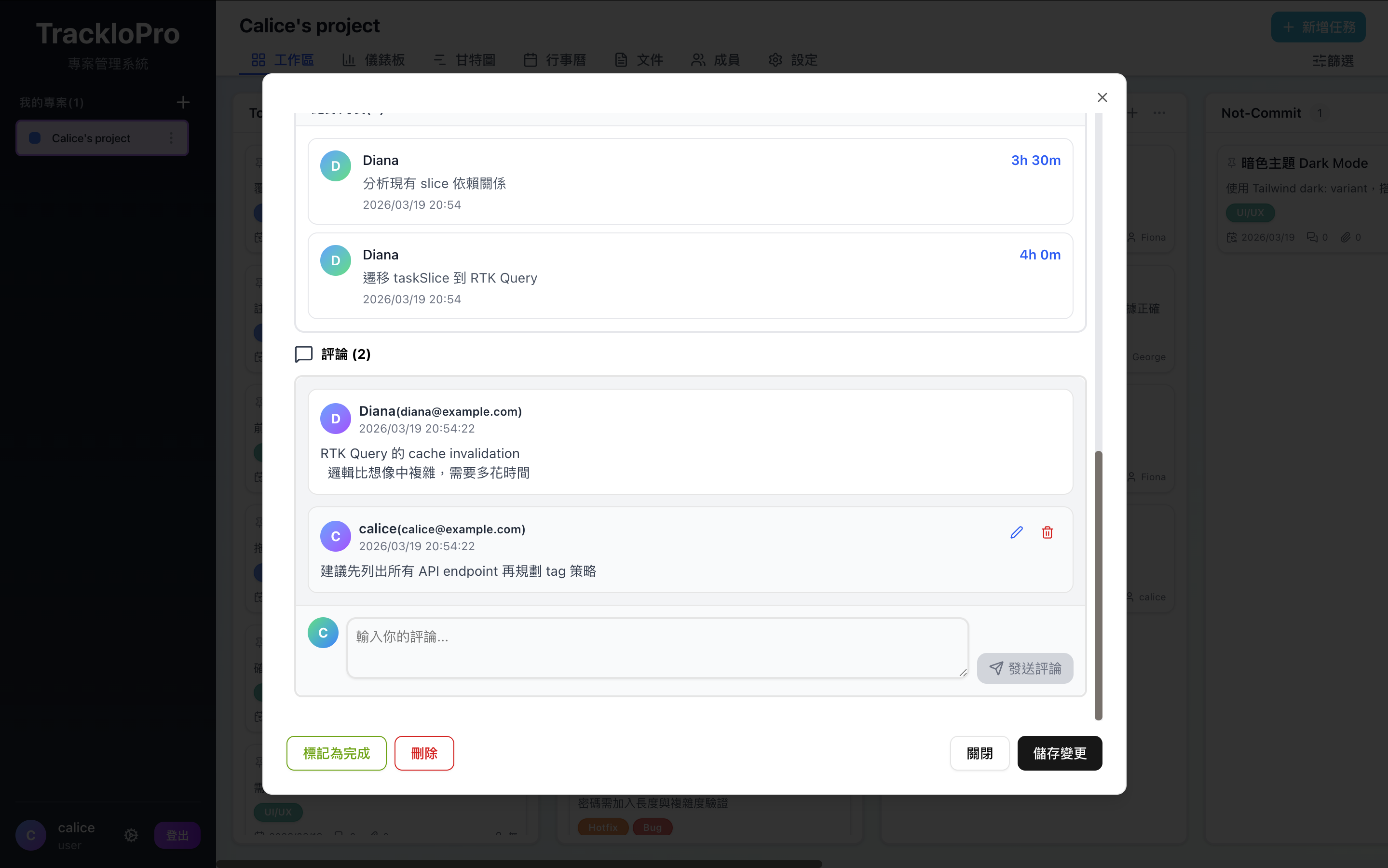1388x868 pixels.
Task: Add new project with plus icon
Action: pos(183,102)
